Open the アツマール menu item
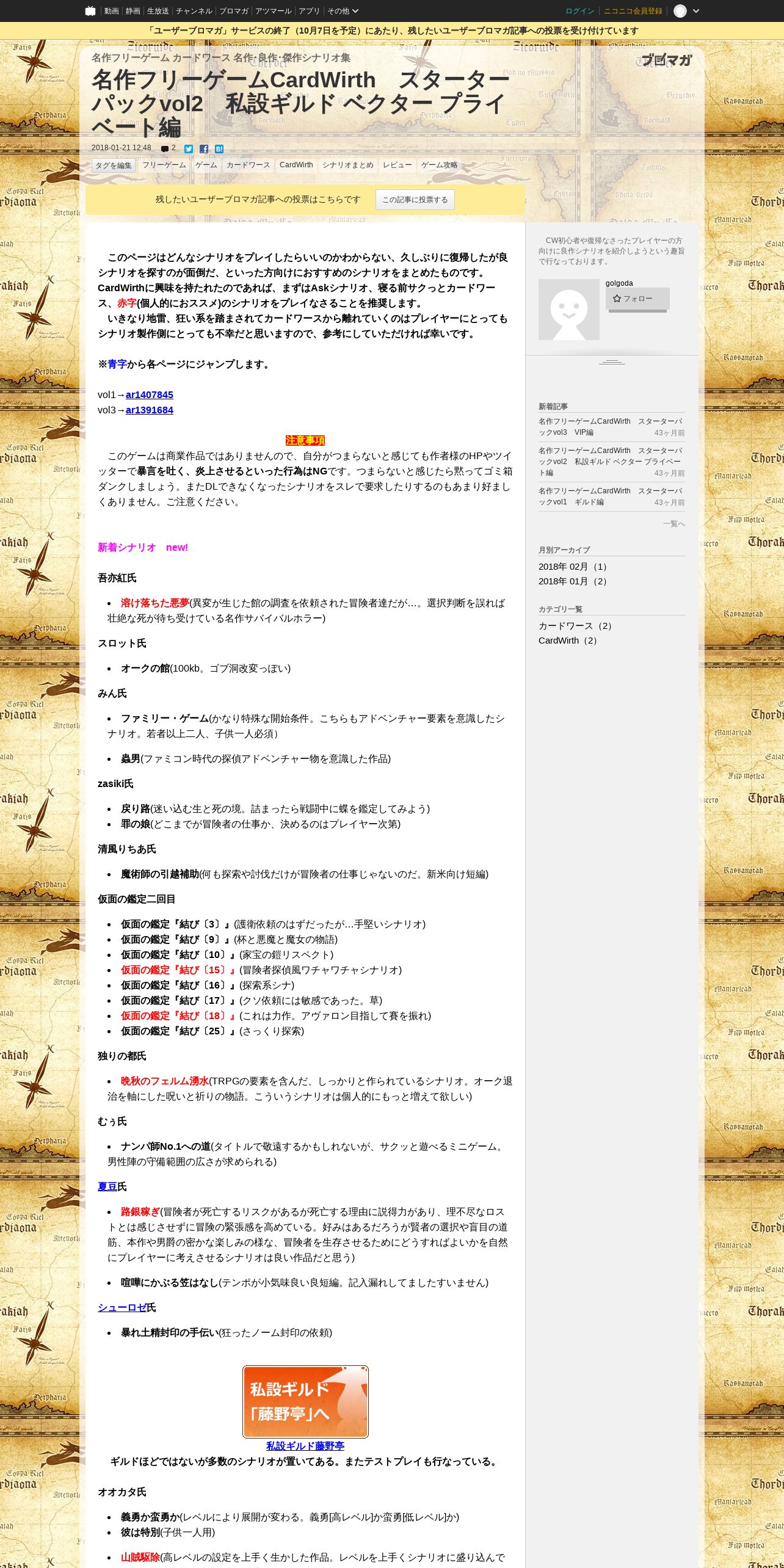Viewport: 784px width, 1568px height. [x=274, y=11]
